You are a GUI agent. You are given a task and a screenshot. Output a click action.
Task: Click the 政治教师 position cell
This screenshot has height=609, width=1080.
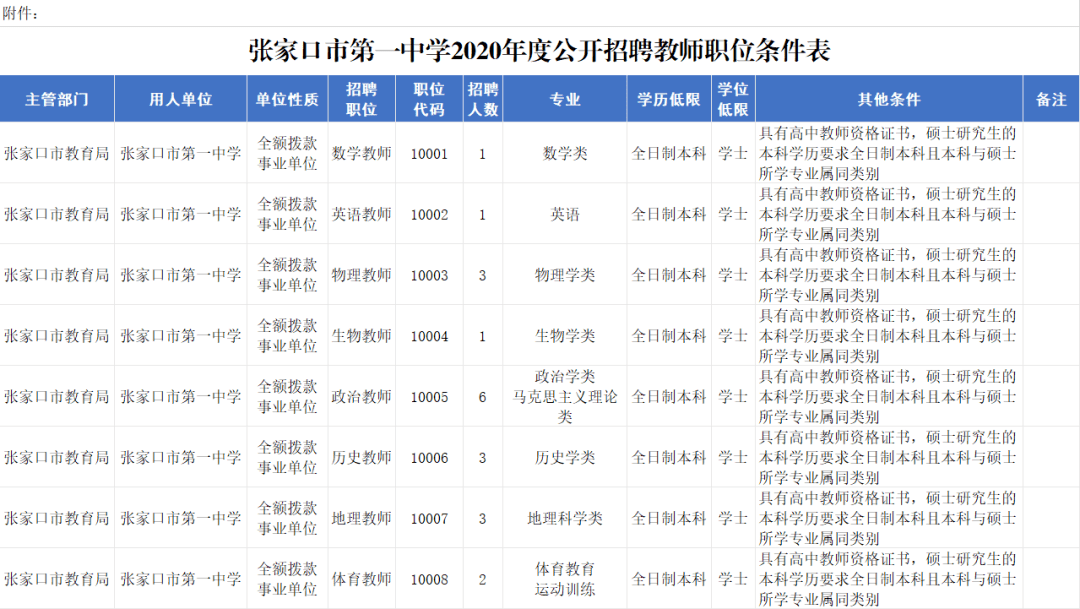(x=362, y=396)
